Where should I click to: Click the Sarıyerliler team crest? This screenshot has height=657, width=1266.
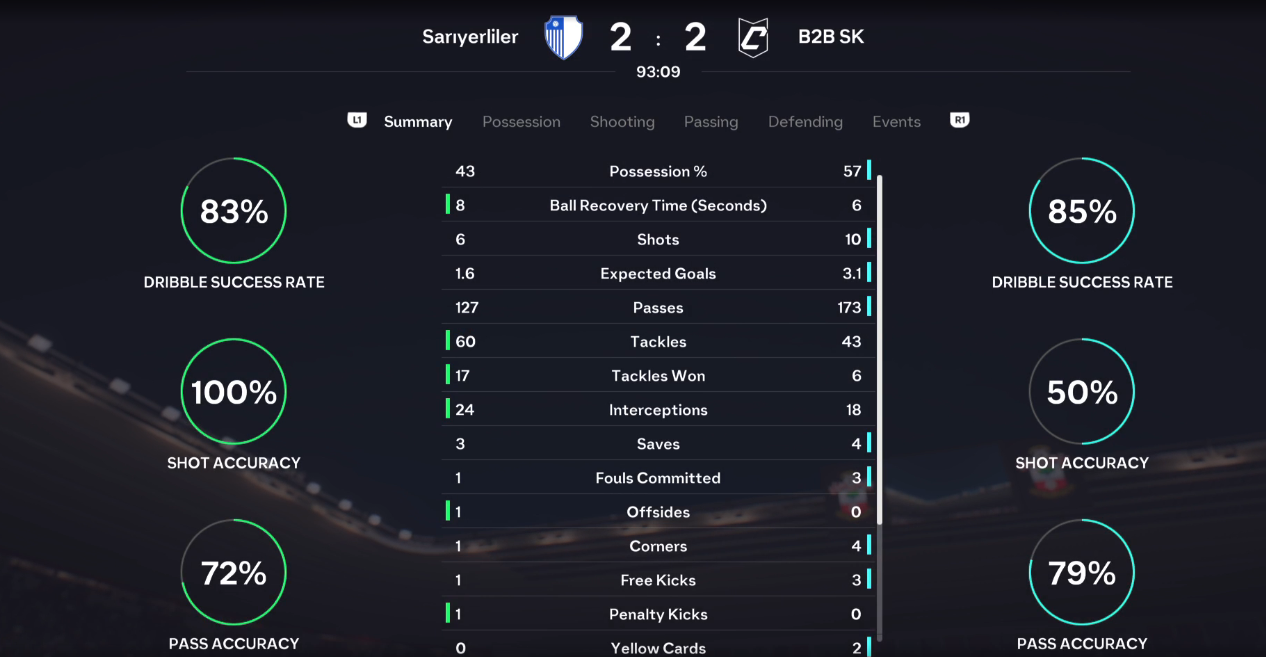click(563, 38)
